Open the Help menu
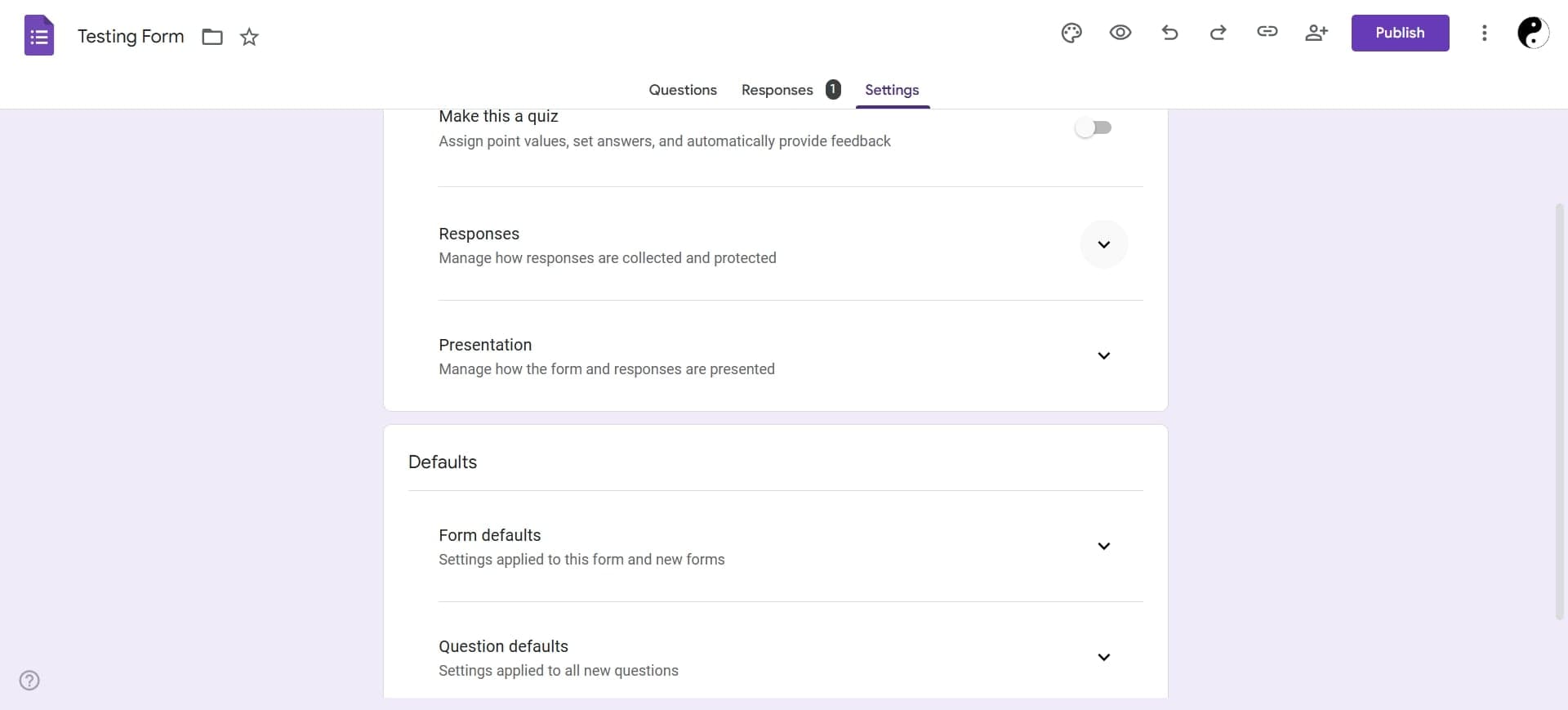The height and width of the screenshot is (710, 1568). pyautogui.click(x=29, y=680)
